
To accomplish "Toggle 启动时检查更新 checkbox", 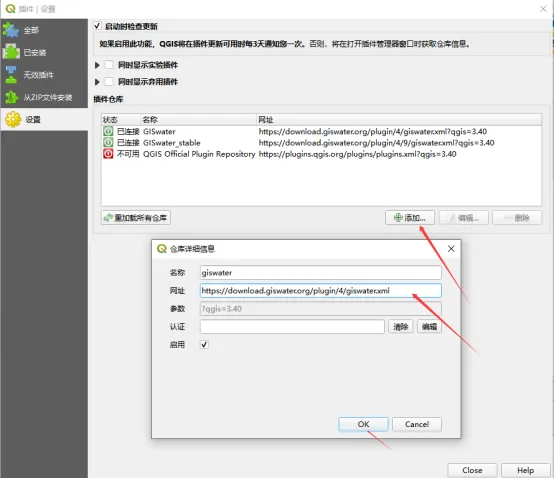I will tap(97, 26).
